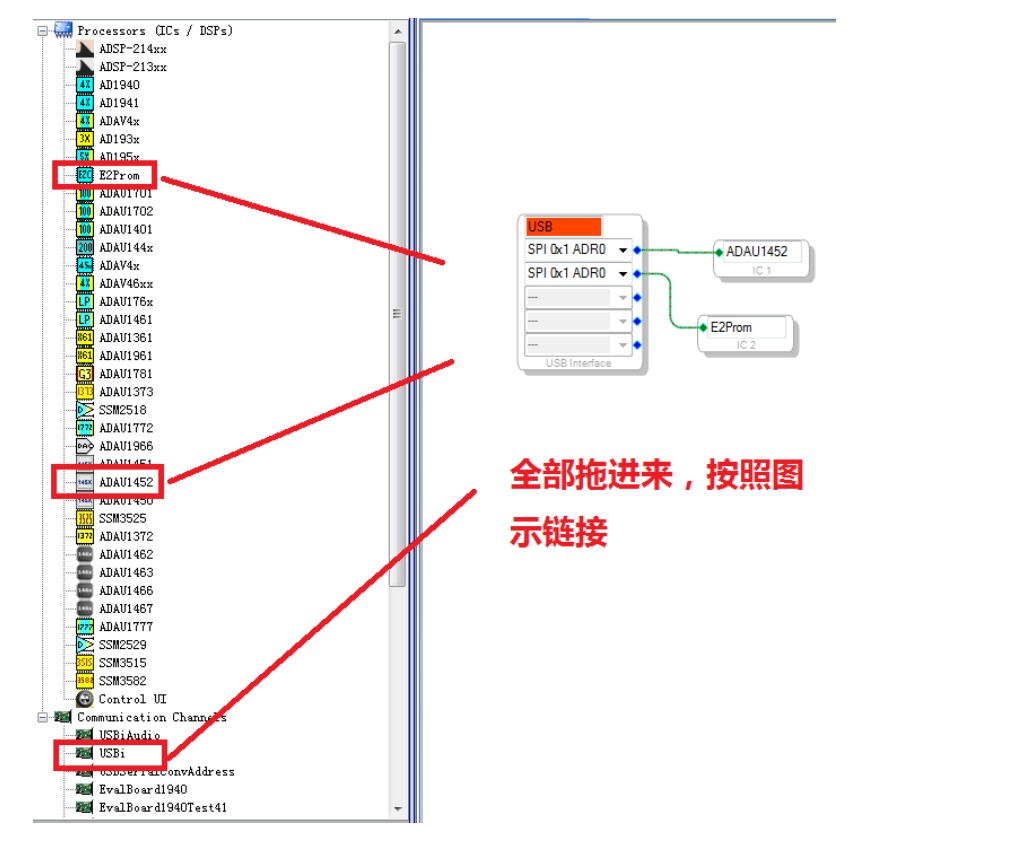This screenshot has width=1014, height=843.
Task: Click the tree panel scrollbar thumb
Action: [398, 314]
